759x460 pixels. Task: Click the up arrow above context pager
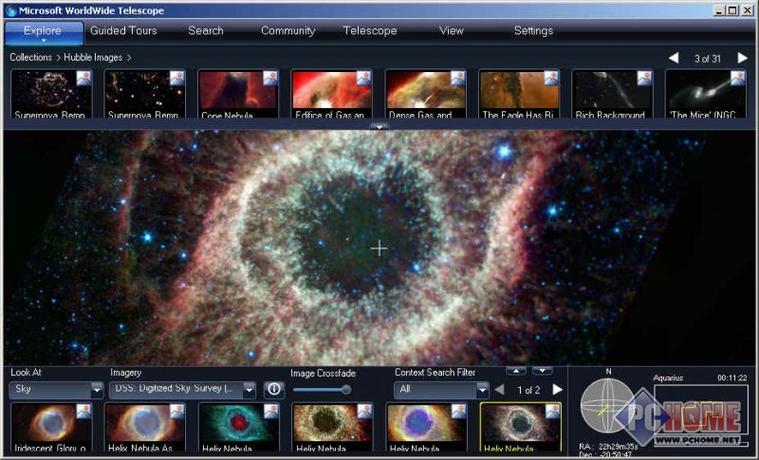coord(516,371)
